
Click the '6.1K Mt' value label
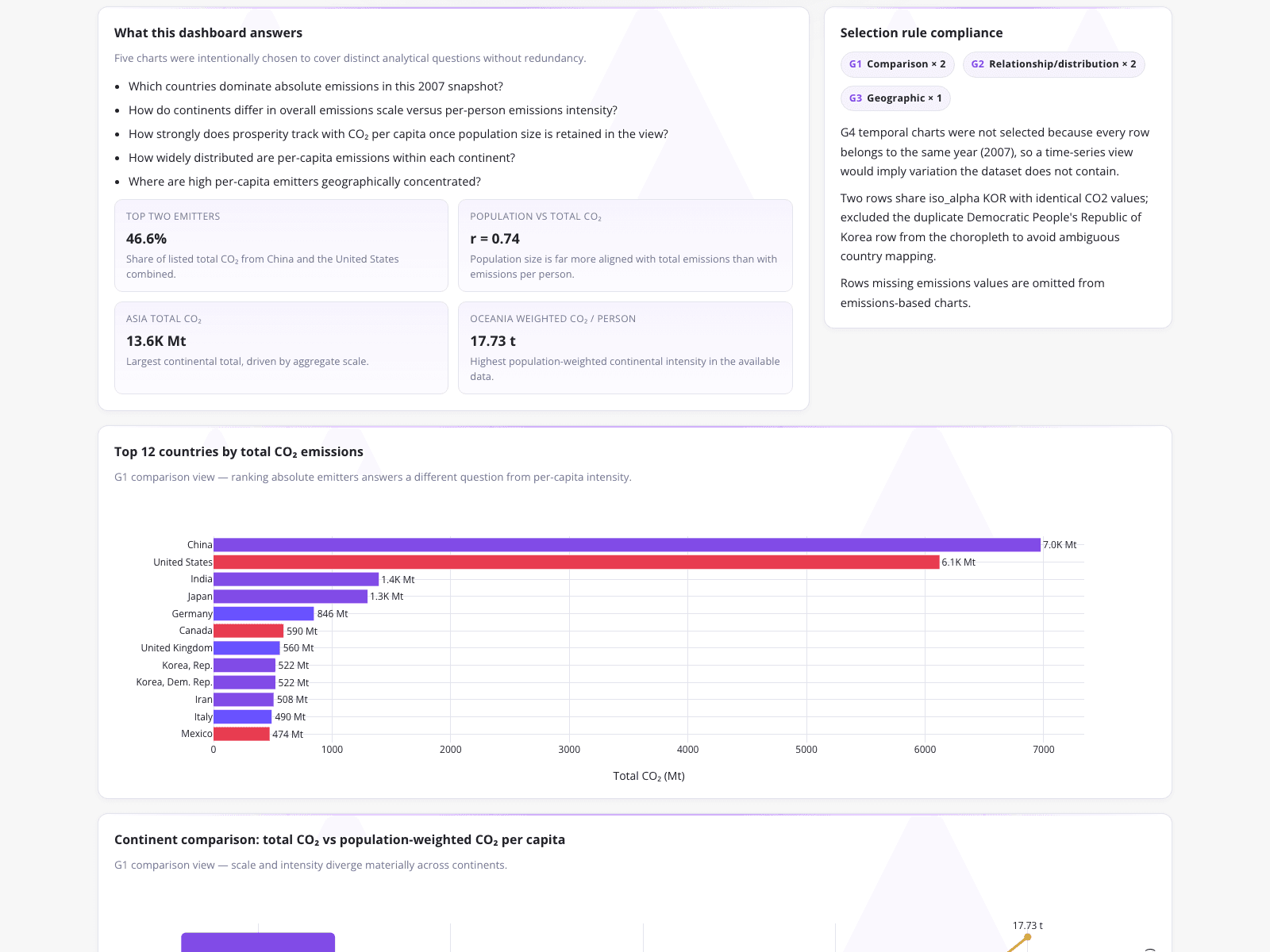(959, 562)
